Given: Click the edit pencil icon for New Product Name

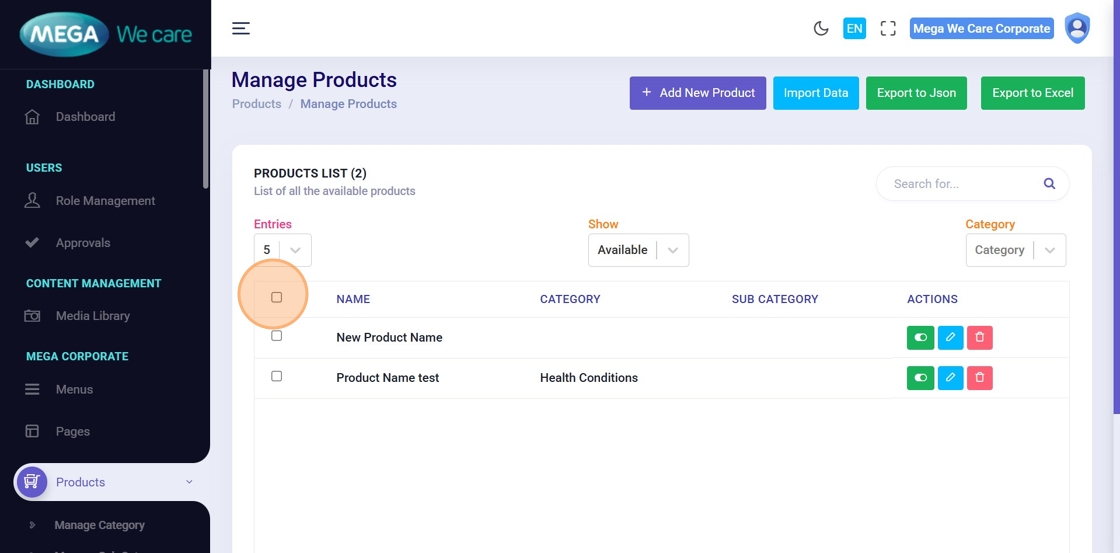Looking at the screenshot, I should 950,338.
